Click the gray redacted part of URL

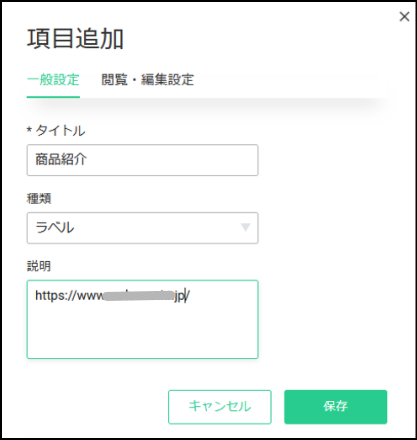point(139,296)
